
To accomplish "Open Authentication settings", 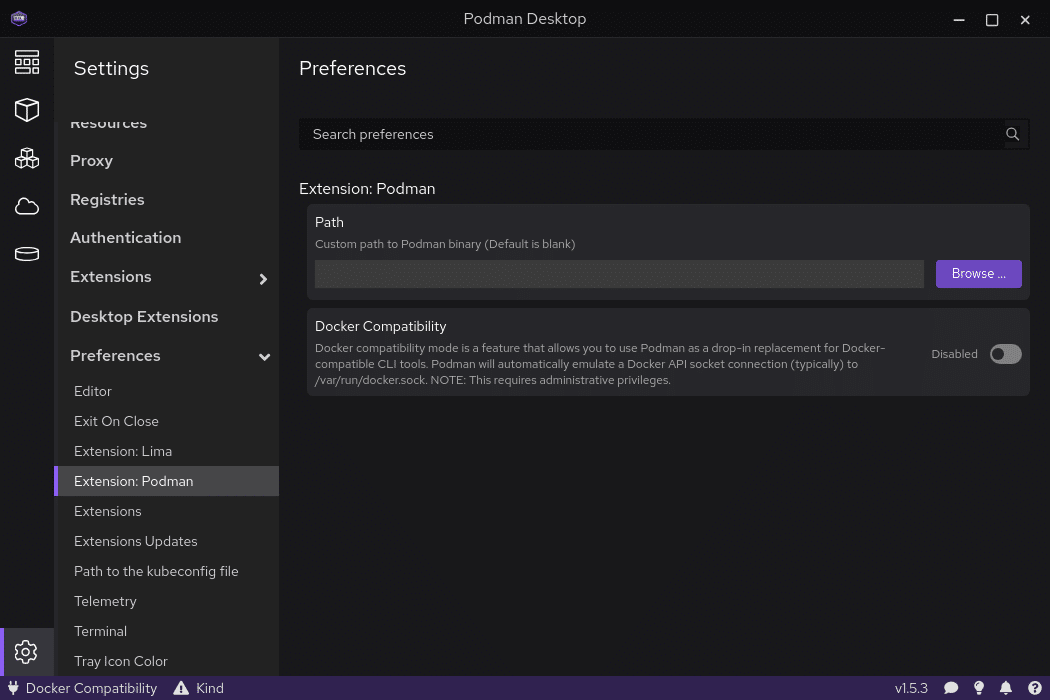I will pyautogui.click(x=125, y=238).
